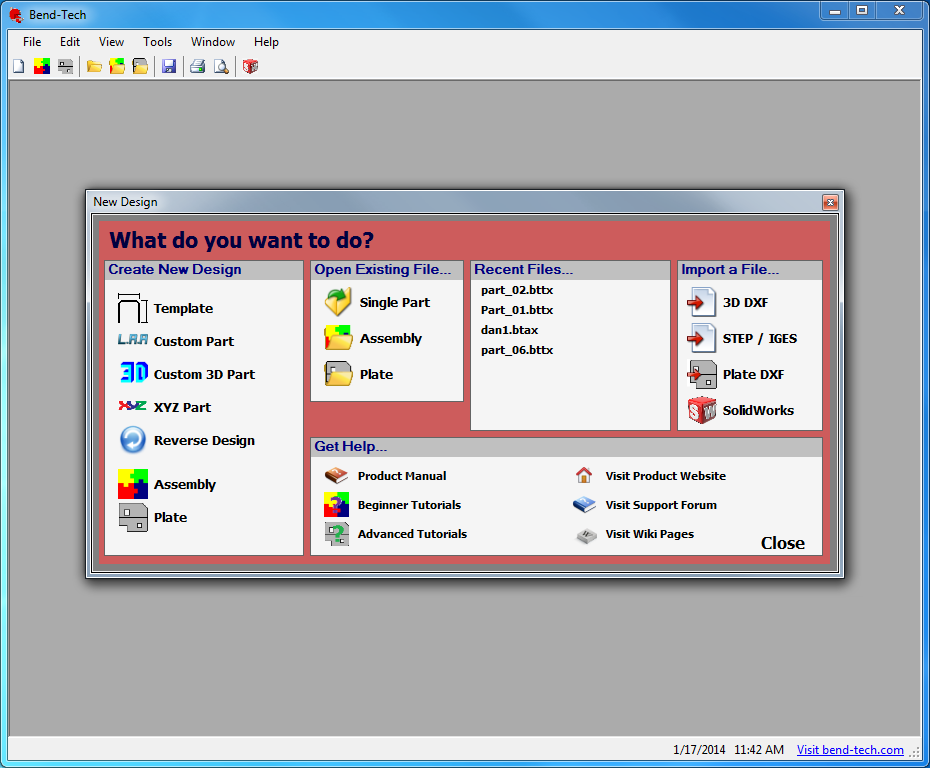Click the Advanced Tutorials icon
The width and height of the screenshot is (930, 768).
point(336,534)
